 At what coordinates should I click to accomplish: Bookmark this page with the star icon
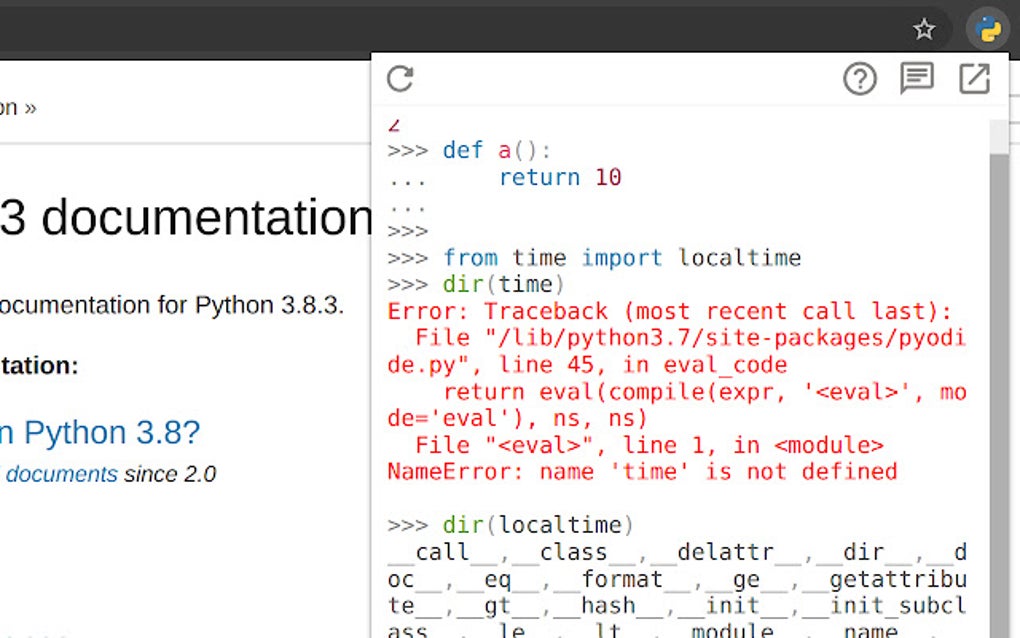pos(924,29)
